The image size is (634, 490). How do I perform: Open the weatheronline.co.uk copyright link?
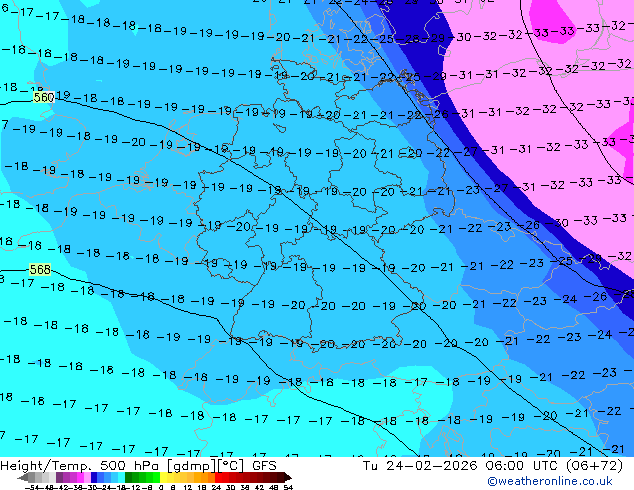(x=550, y=482)
